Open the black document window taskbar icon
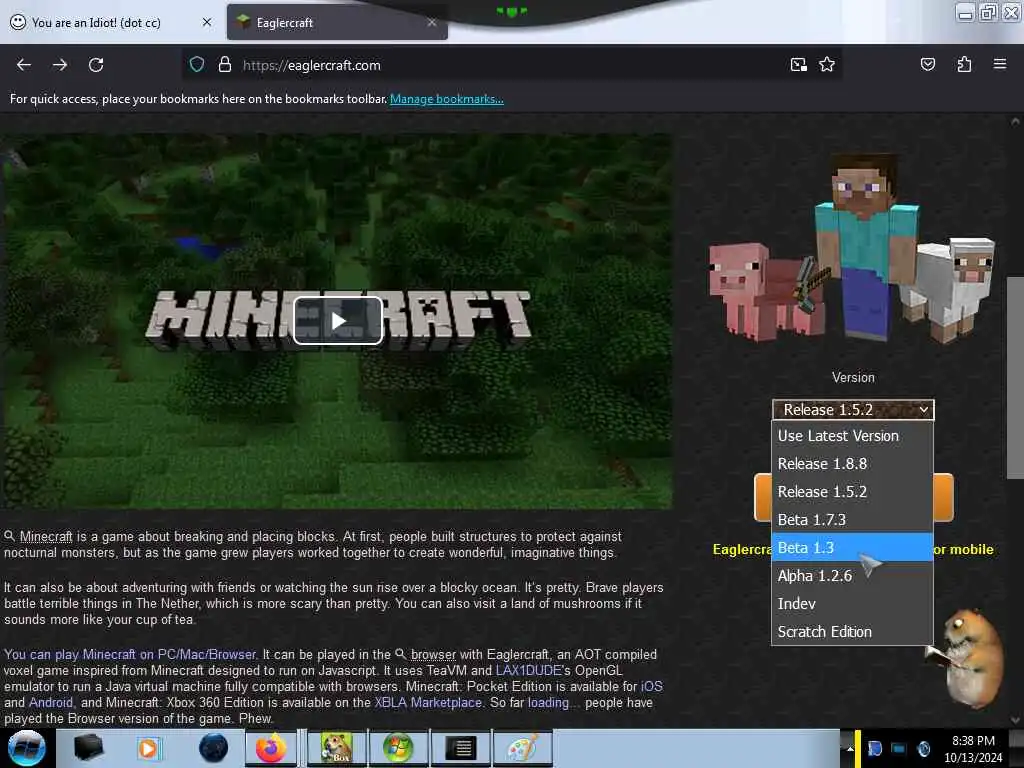Image resolution: width=1024 pixels, height=768 pixels. (x=460, y=748)
